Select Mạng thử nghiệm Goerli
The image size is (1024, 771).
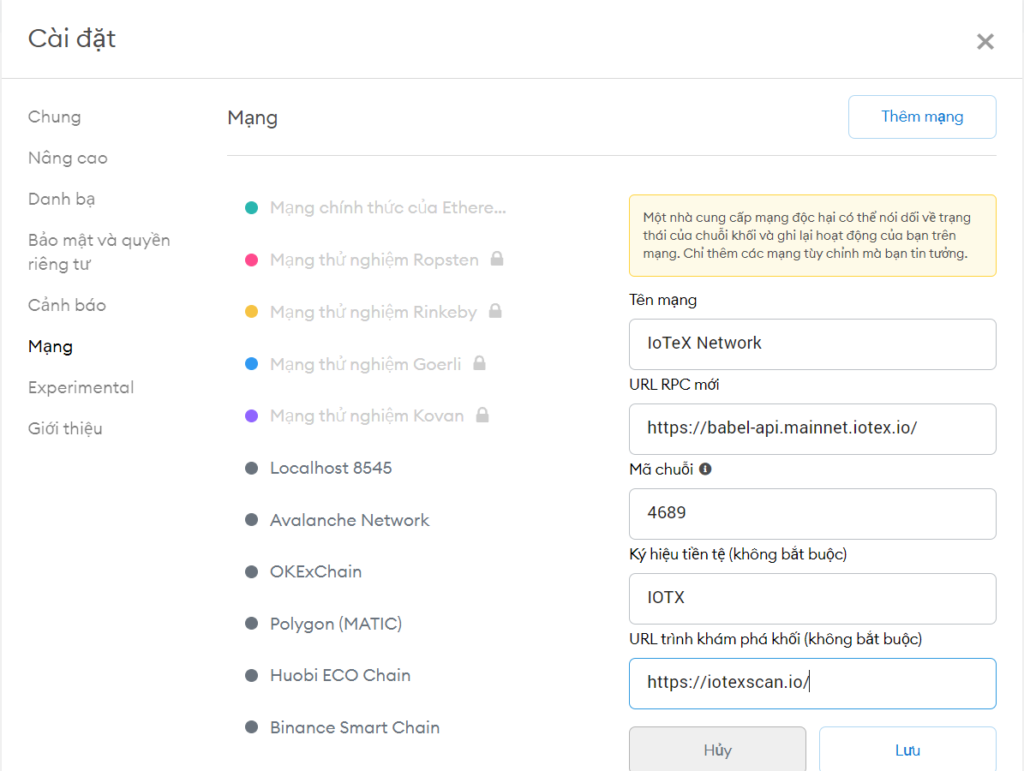pos(365,364)
